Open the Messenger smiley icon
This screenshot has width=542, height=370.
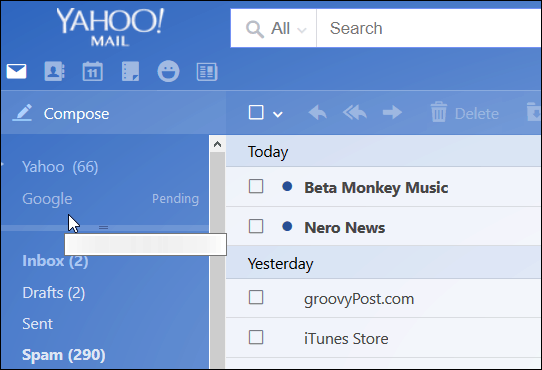point(168,72)
